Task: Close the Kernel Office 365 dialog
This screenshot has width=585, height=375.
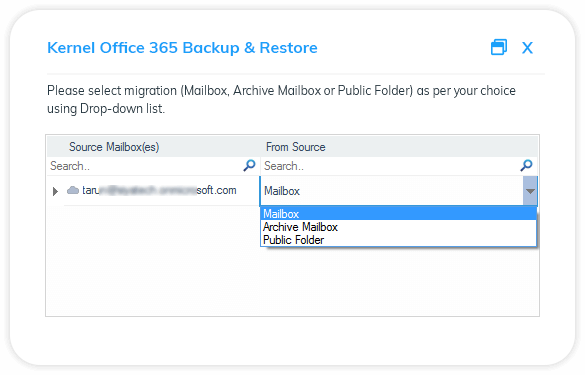Action: [x=527, y=48]
